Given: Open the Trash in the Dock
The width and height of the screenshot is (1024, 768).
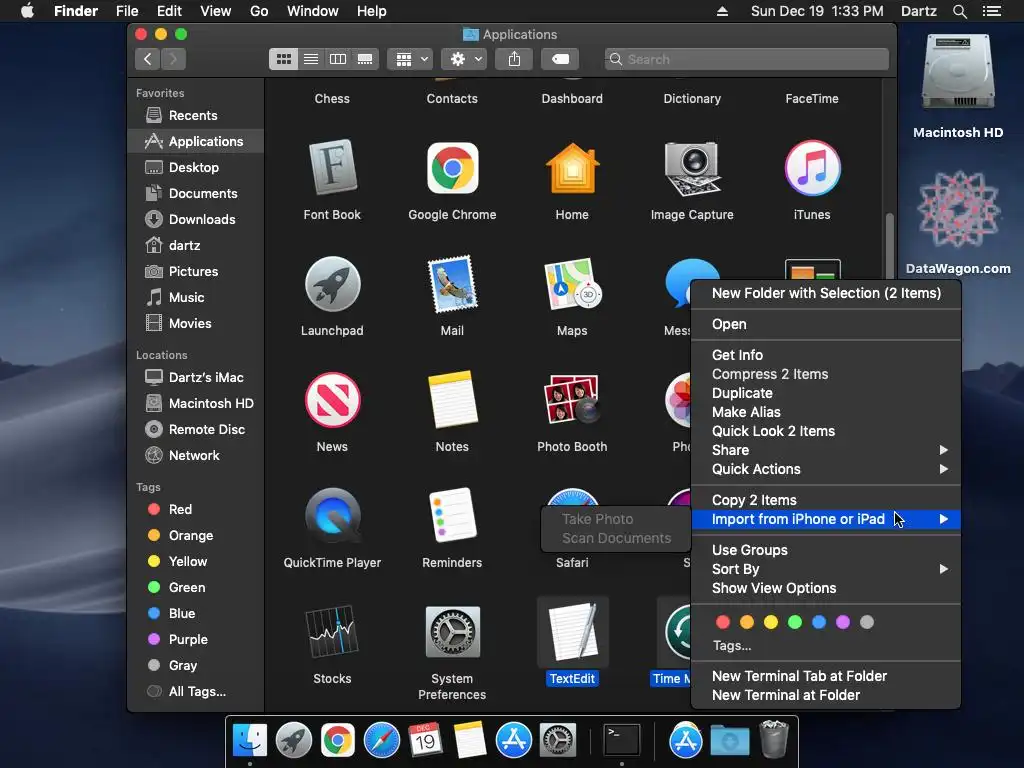Looking at the screenshot, I should point(775,739).
